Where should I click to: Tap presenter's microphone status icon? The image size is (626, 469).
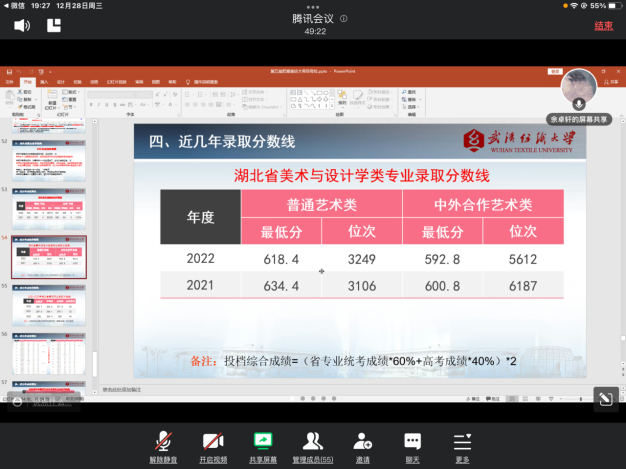(x=578, y=103)
